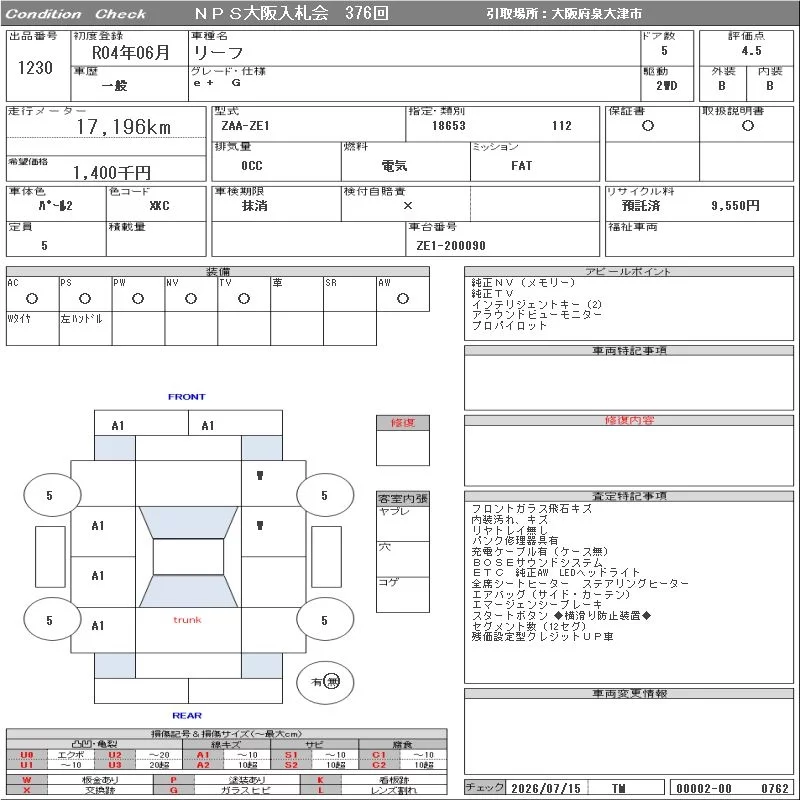Click the AW equipment circle mark
The height and width of the screenshot is (800, 800).
403,299
